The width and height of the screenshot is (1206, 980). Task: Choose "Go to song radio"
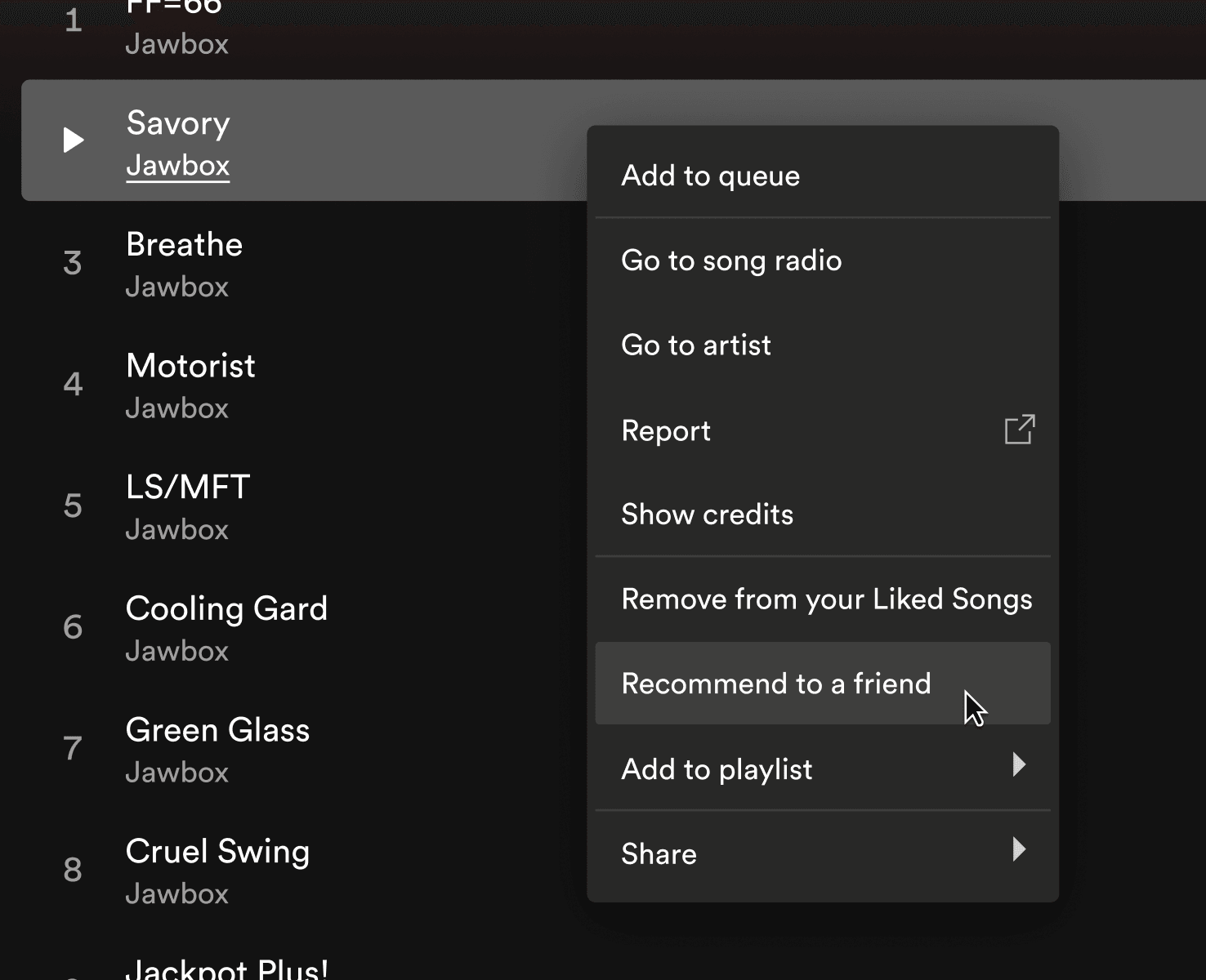[x=731, y=260]
